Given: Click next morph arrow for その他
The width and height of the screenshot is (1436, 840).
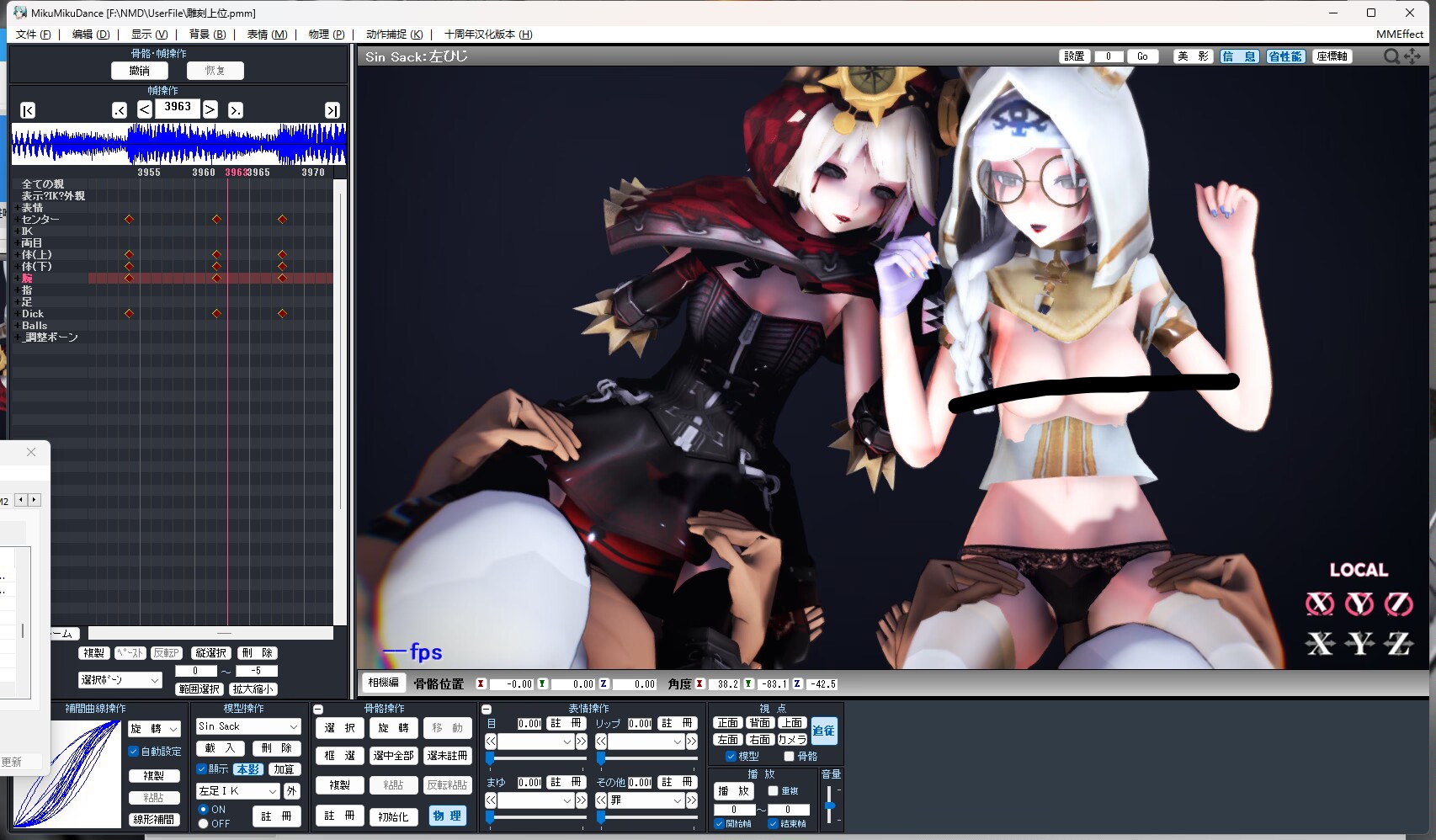Looking at the screenshot, I should [692, 800].
